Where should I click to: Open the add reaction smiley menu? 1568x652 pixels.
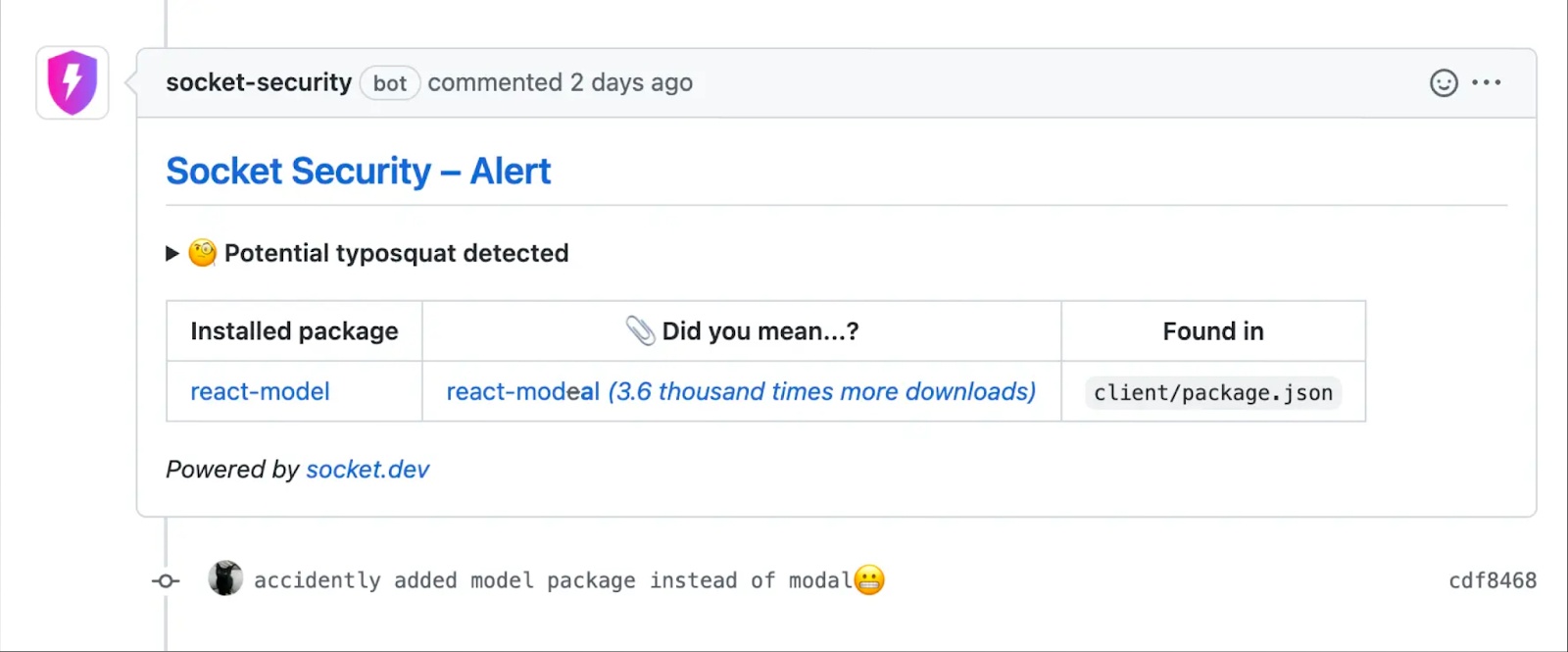click(x=1444, y=83)
